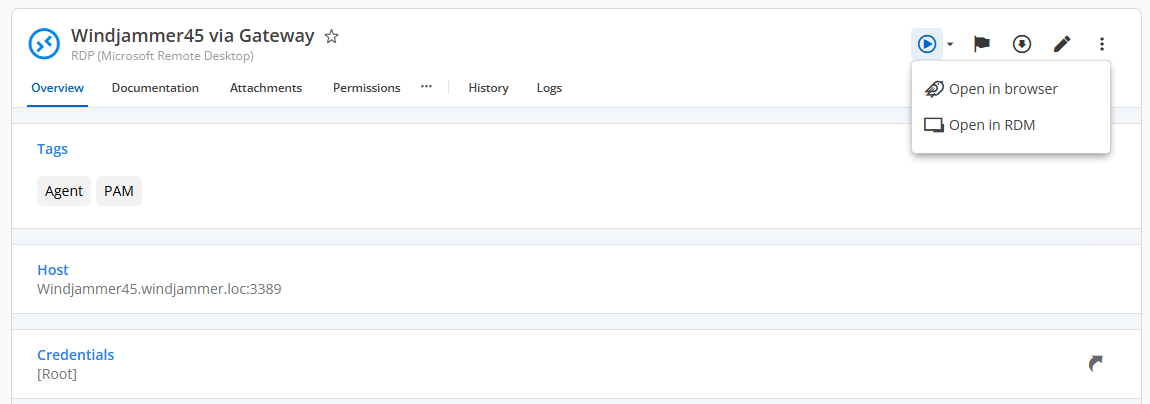Click the Host section heading
The image size is (1150, 404).
click(53, 270)
